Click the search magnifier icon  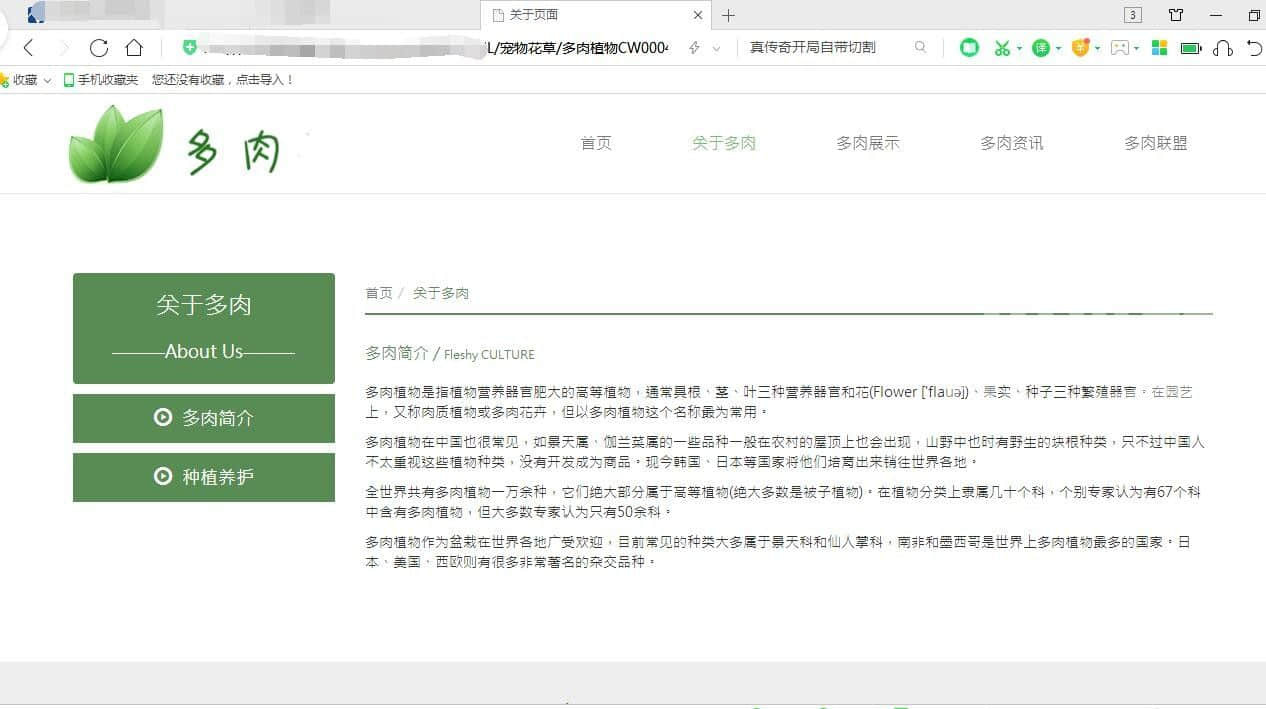click(x=920, y=47)
